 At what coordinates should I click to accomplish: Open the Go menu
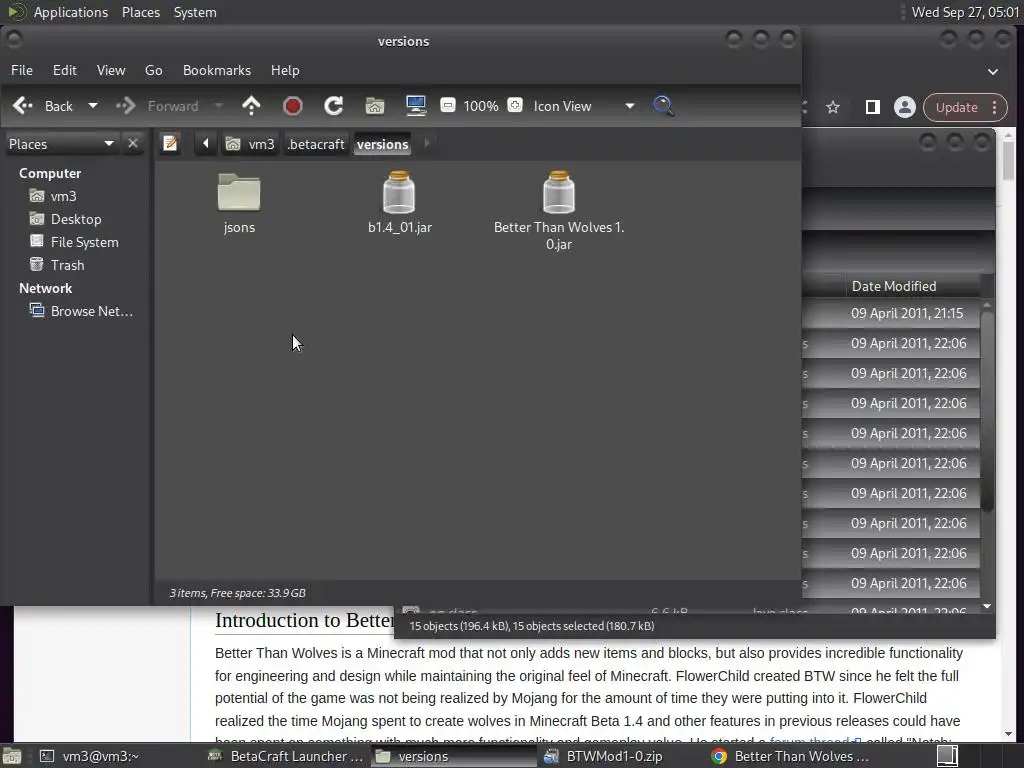click(x=153, y=70)
